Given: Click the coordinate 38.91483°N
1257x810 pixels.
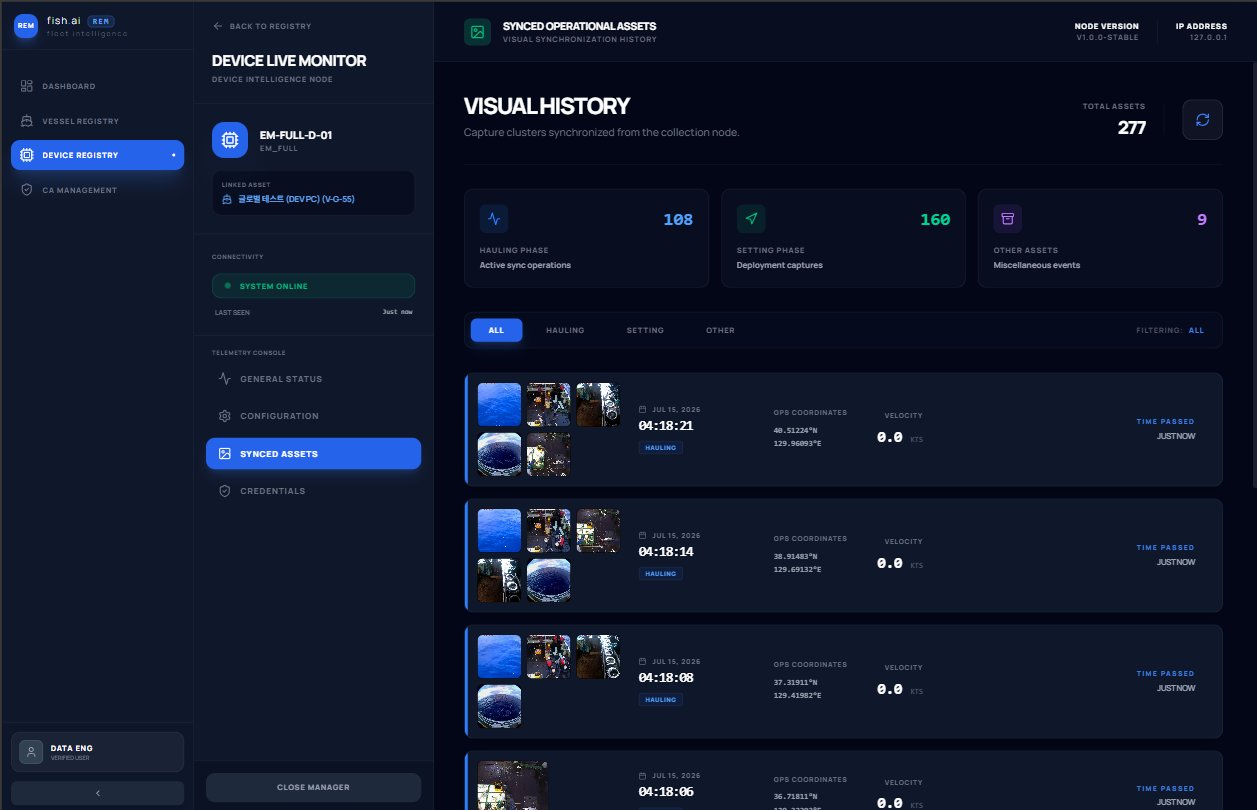Looking at the screenshot, I should click(x=795, y=556).
